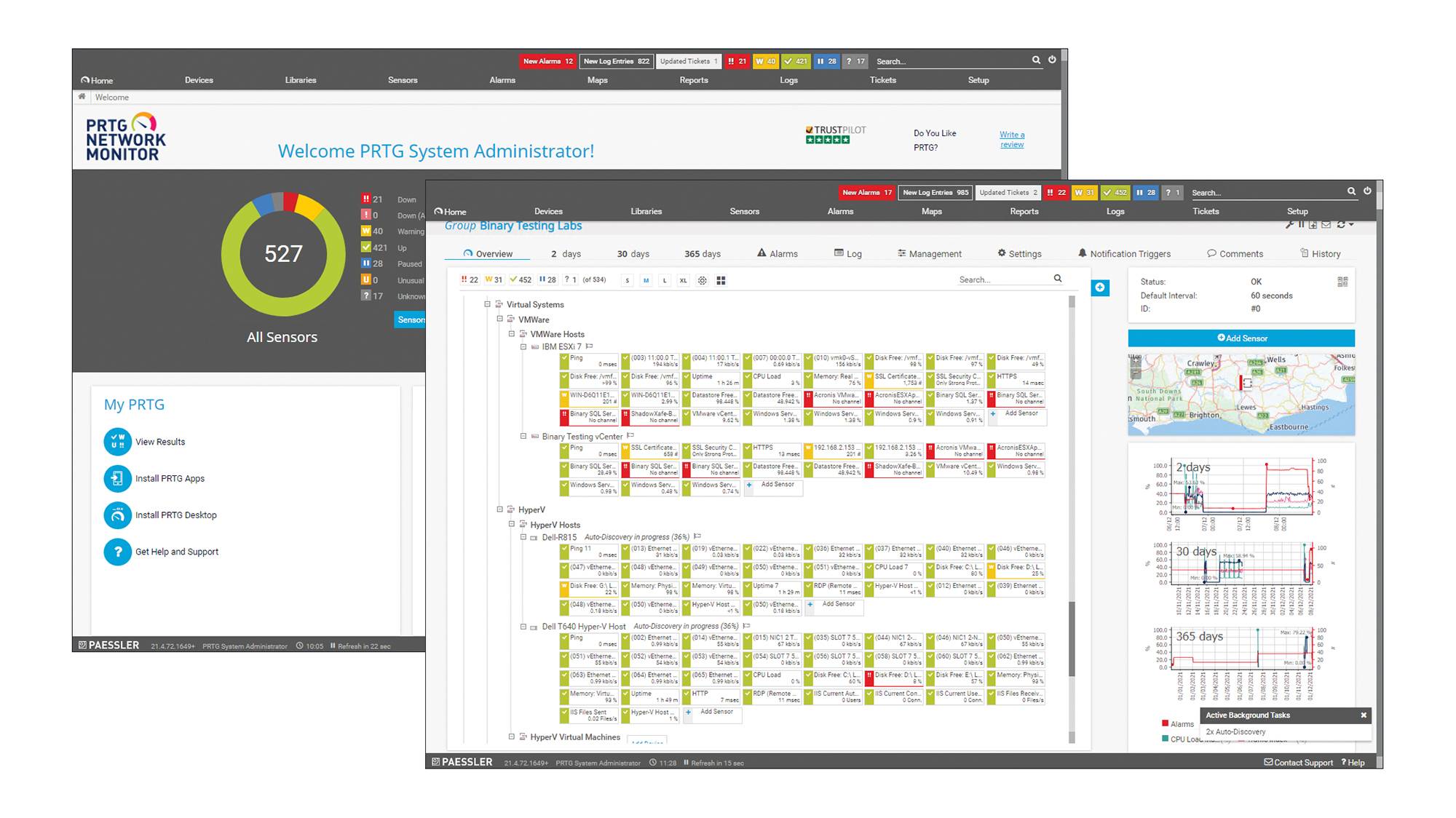The height and width of the screenshot is (818, 1456).
Task: Open filter settings via the gear icon in the sensor filter row
Action: pos(701,279)
